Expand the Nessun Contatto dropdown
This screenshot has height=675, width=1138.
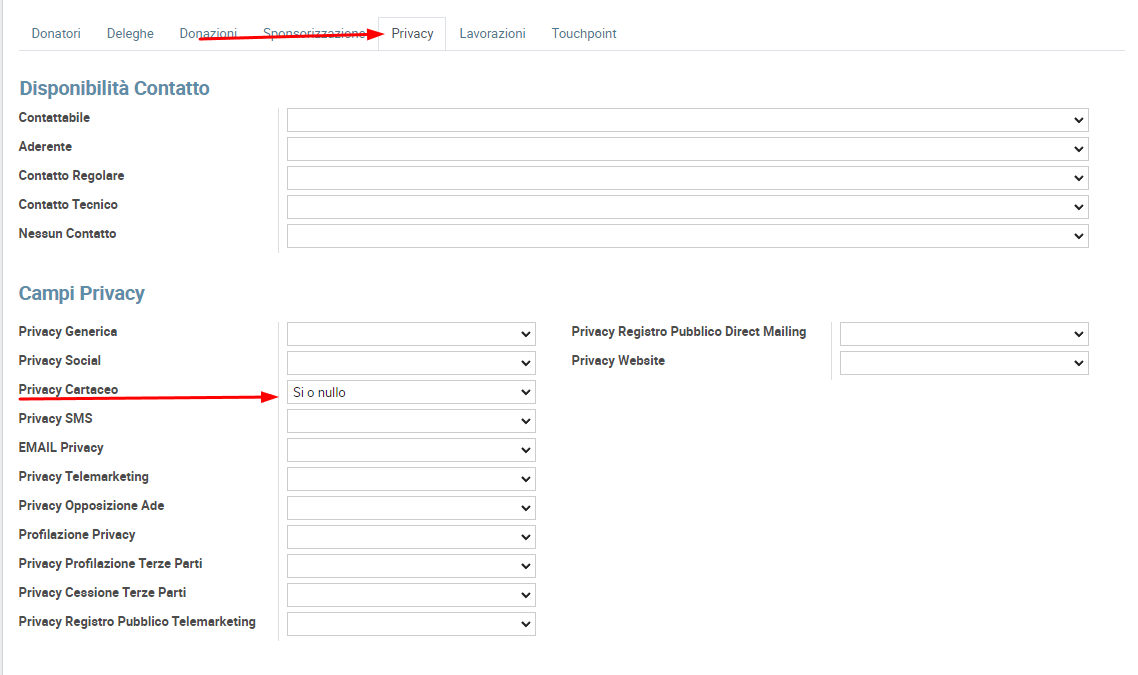pyautogui.click(x=687, y=236)
